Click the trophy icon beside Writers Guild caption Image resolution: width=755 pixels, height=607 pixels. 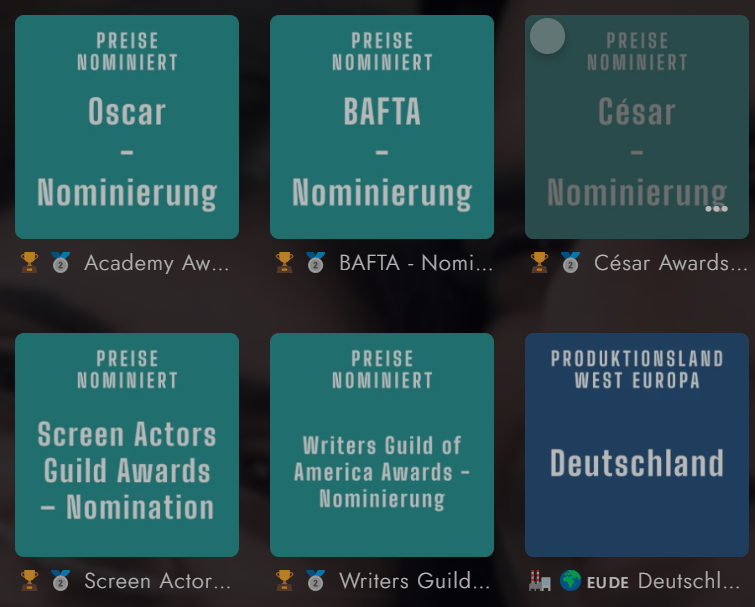pos(285,581)
